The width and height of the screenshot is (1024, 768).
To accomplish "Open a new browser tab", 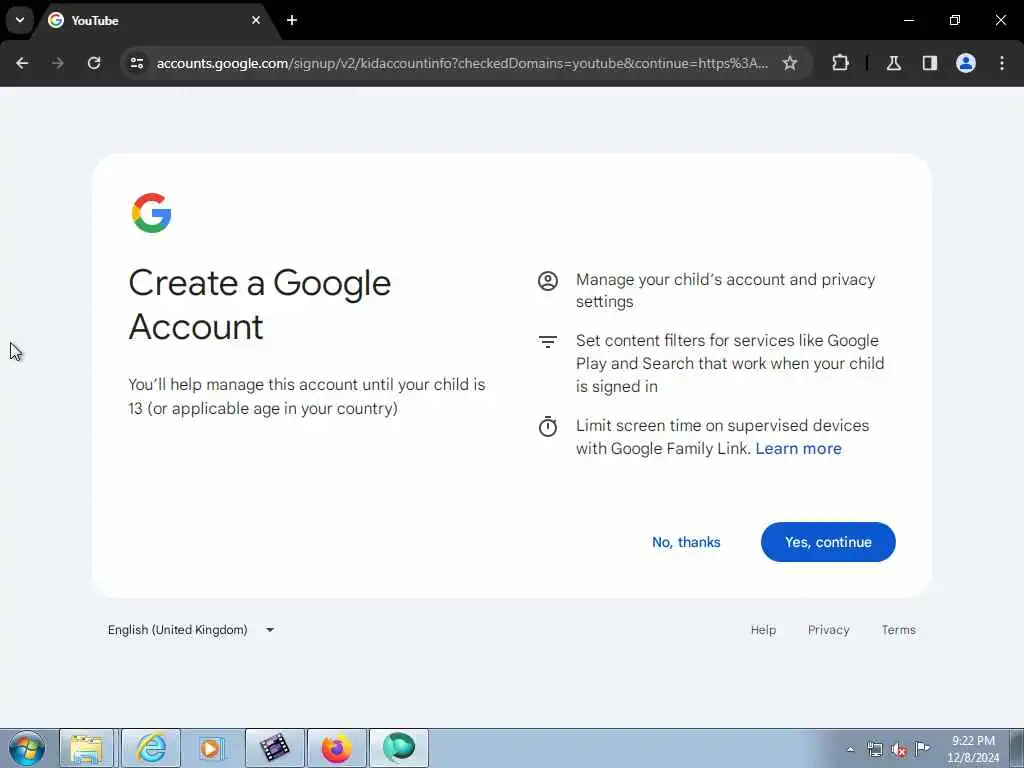I will [292, 20].
